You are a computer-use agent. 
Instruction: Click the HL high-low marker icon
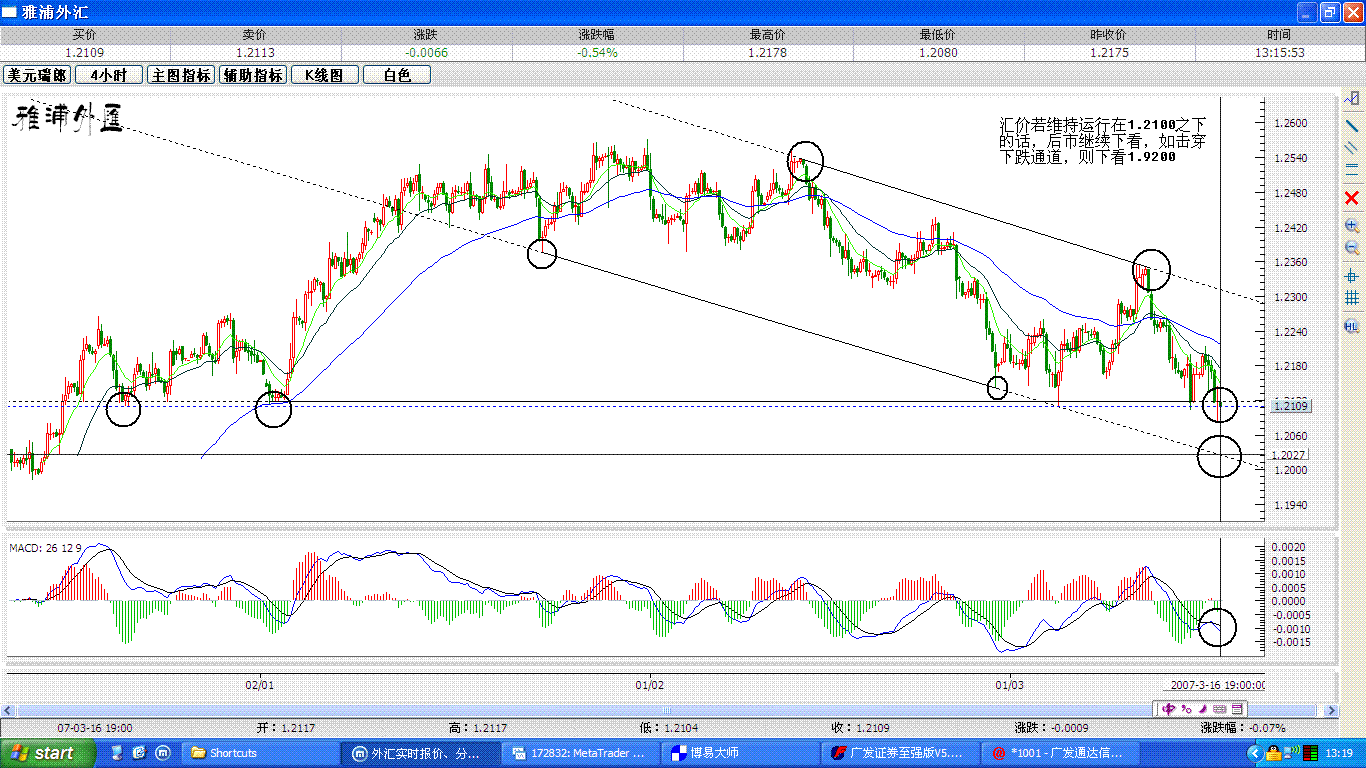pyautogui.click(x=1352, y=326)
